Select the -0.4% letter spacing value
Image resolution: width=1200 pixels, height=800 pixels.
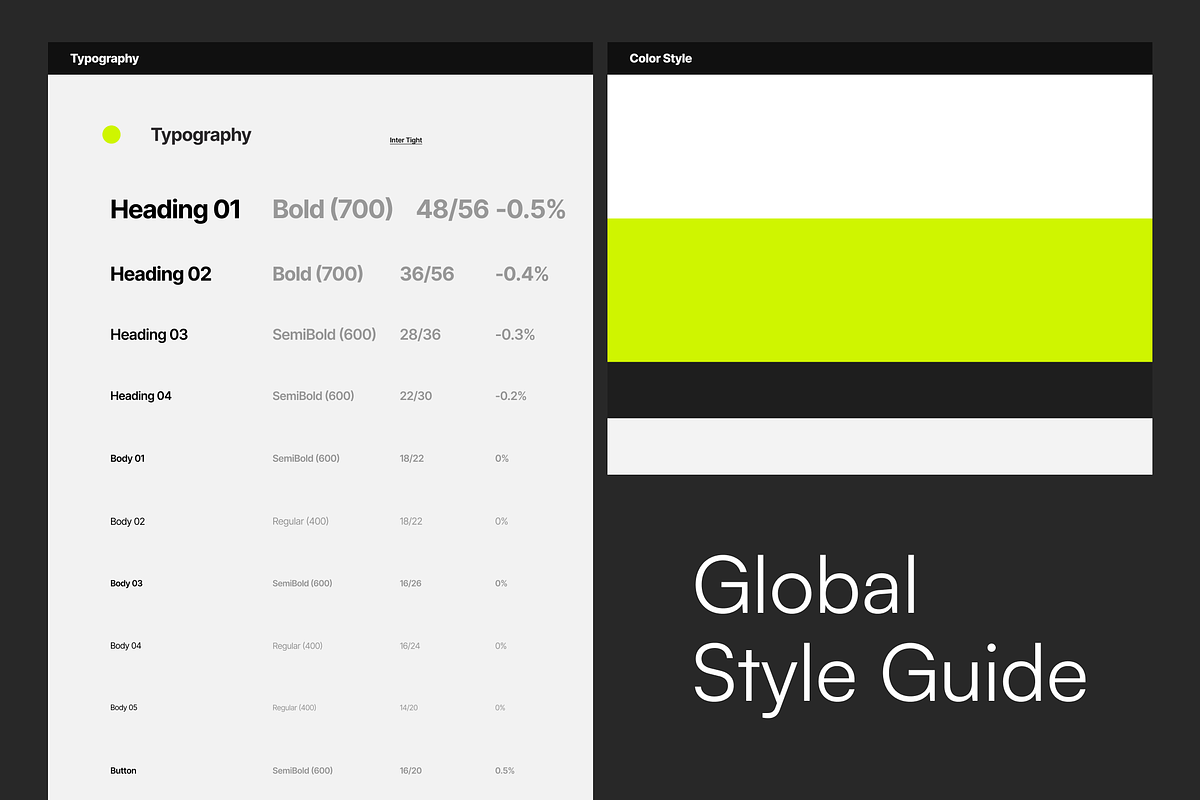point(522,274)
